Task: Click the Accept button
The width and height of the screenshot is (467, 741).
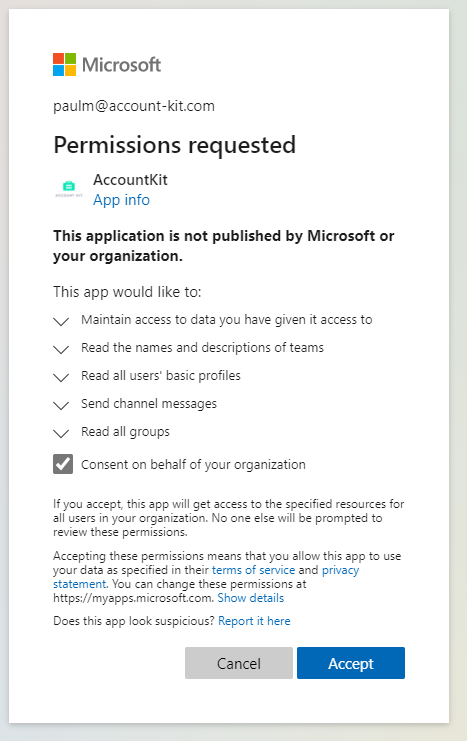Action: (x=351, y=663)
